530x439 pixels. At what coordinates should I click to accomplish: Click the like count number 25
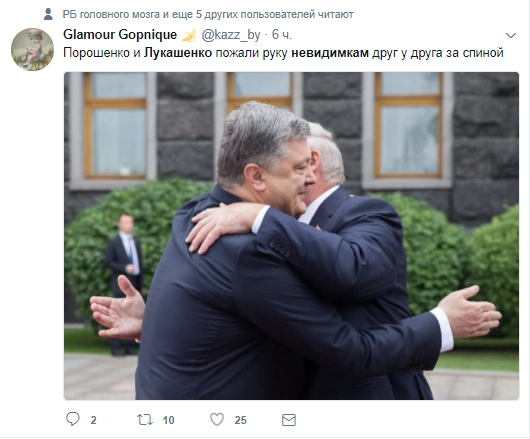240,420
